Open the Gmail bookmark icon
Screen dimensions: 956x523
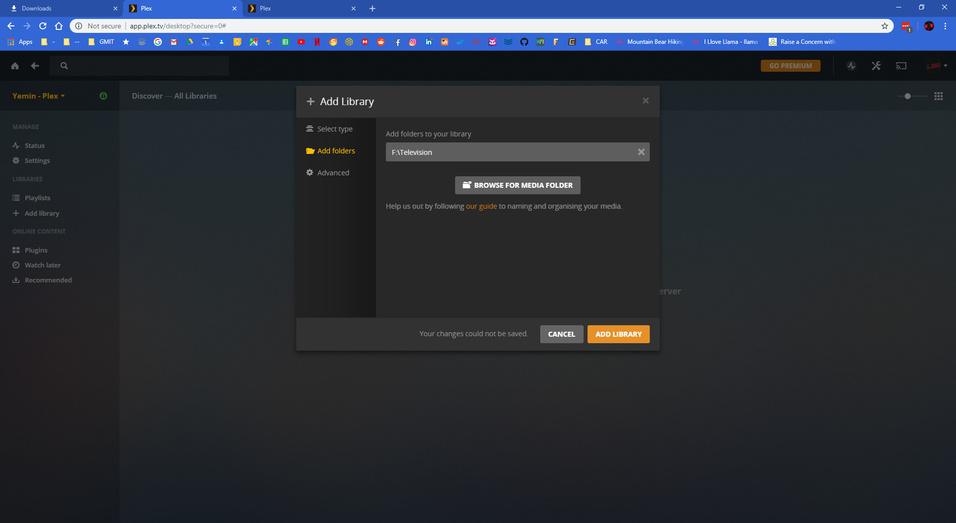[174, 42]
